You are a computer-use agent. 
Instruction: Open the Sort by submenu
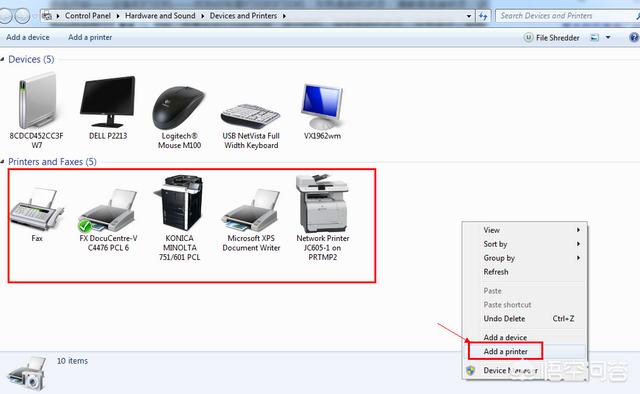pyautogui.click(x=524, y=244)
